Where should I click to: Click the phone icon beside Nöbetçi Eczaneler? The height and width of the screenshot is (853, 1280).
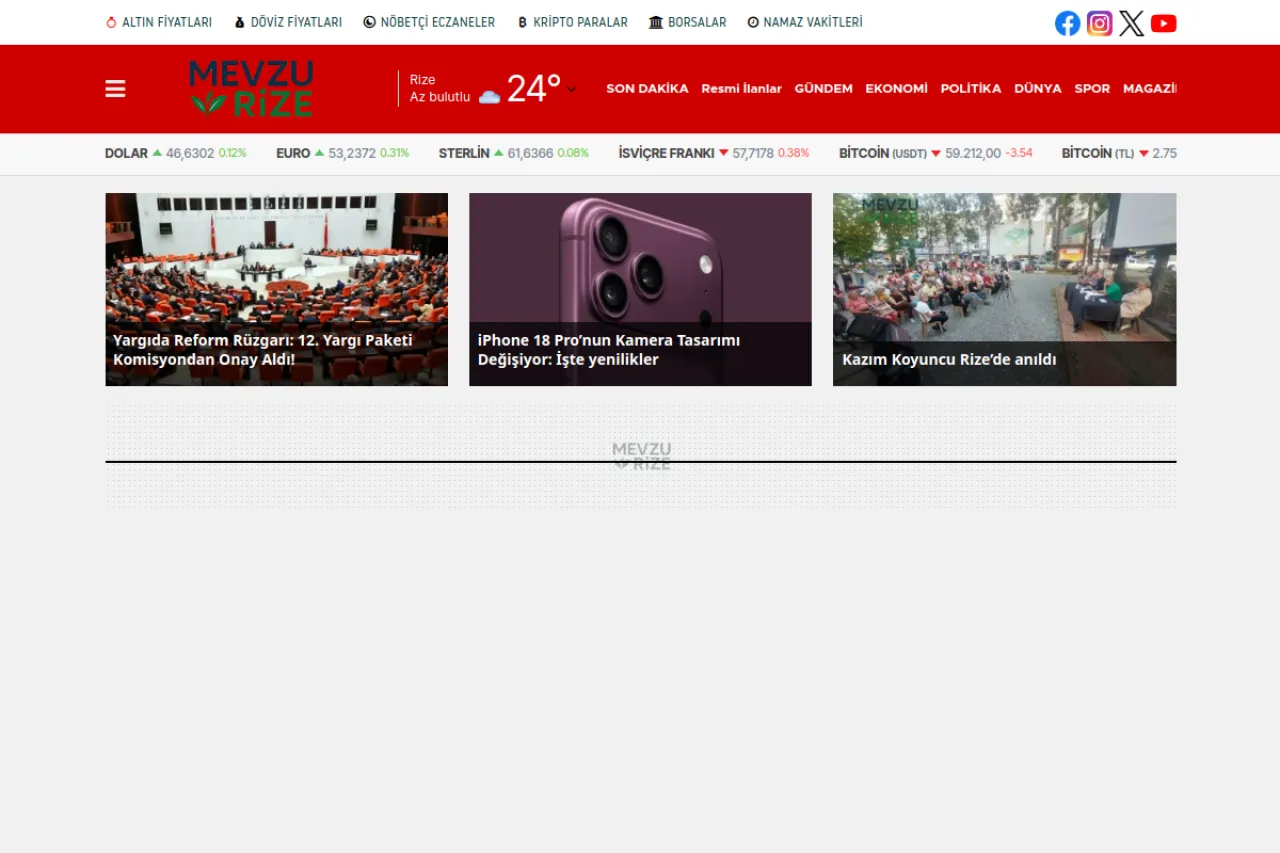[x=369, y=22]
